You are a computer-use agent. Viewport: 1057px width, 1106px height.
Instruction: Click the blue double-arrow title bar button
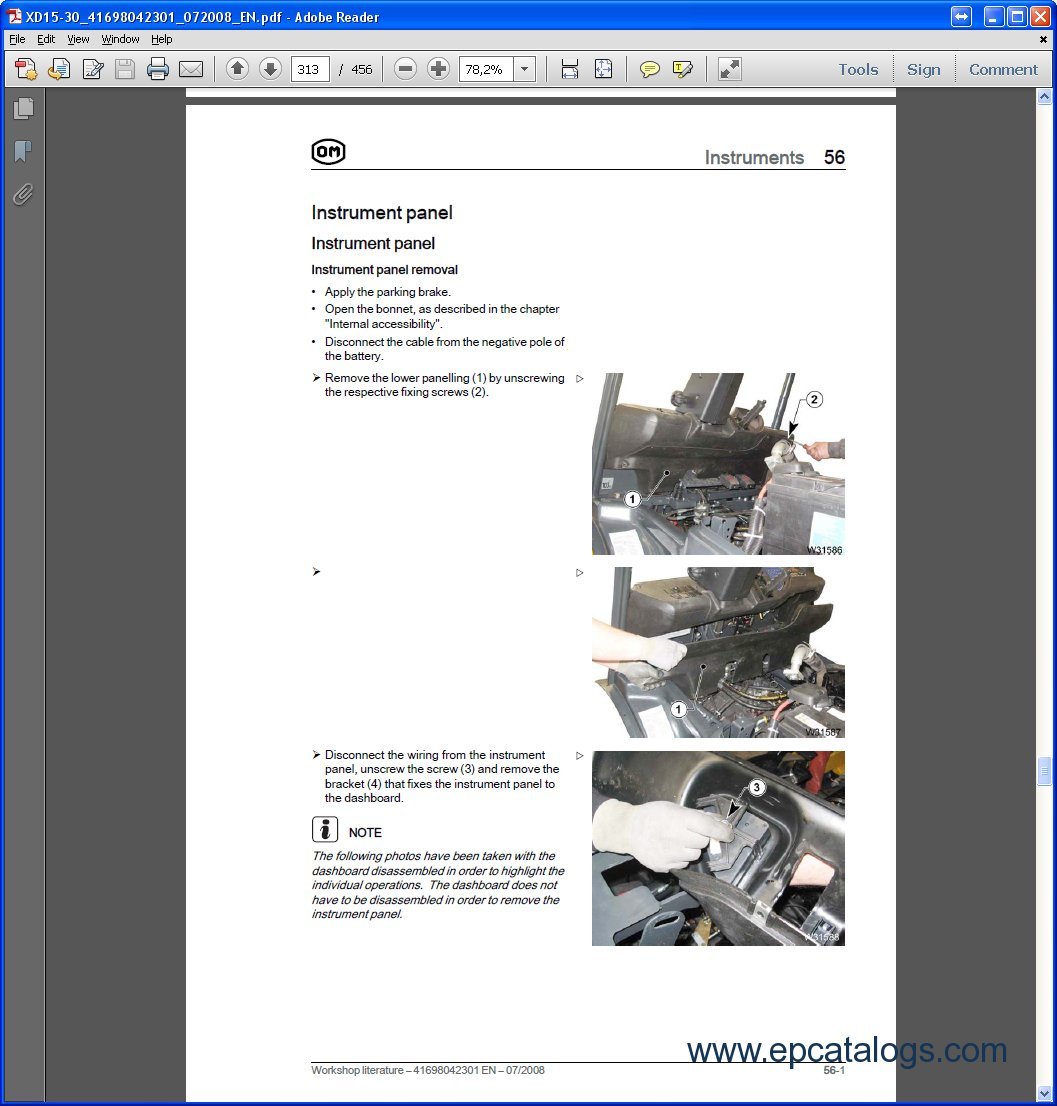tap(961, 16)
